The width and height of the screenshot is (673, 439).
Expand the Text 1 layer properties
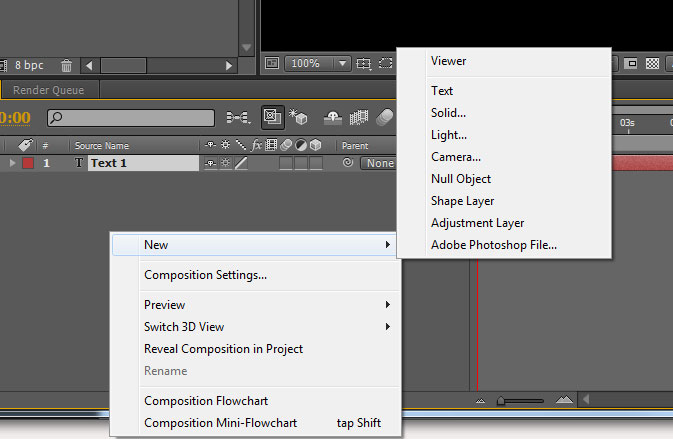click(12, 163)
